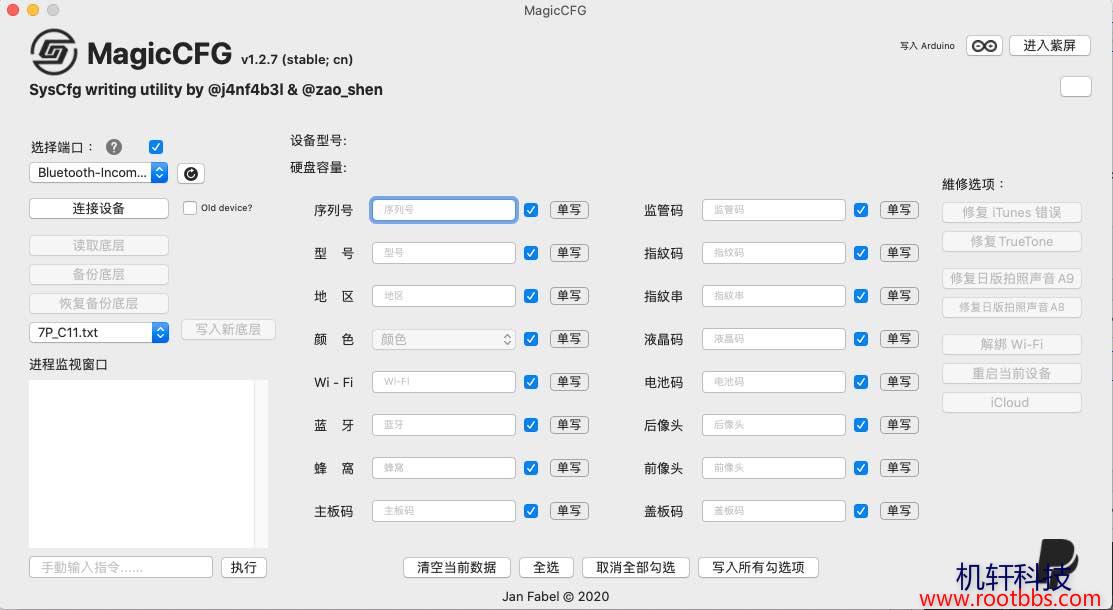The height and width of the screenshot is (610, 1113).
Task: Toggle the 主板码 row checkbox
Action: point(531,511)
